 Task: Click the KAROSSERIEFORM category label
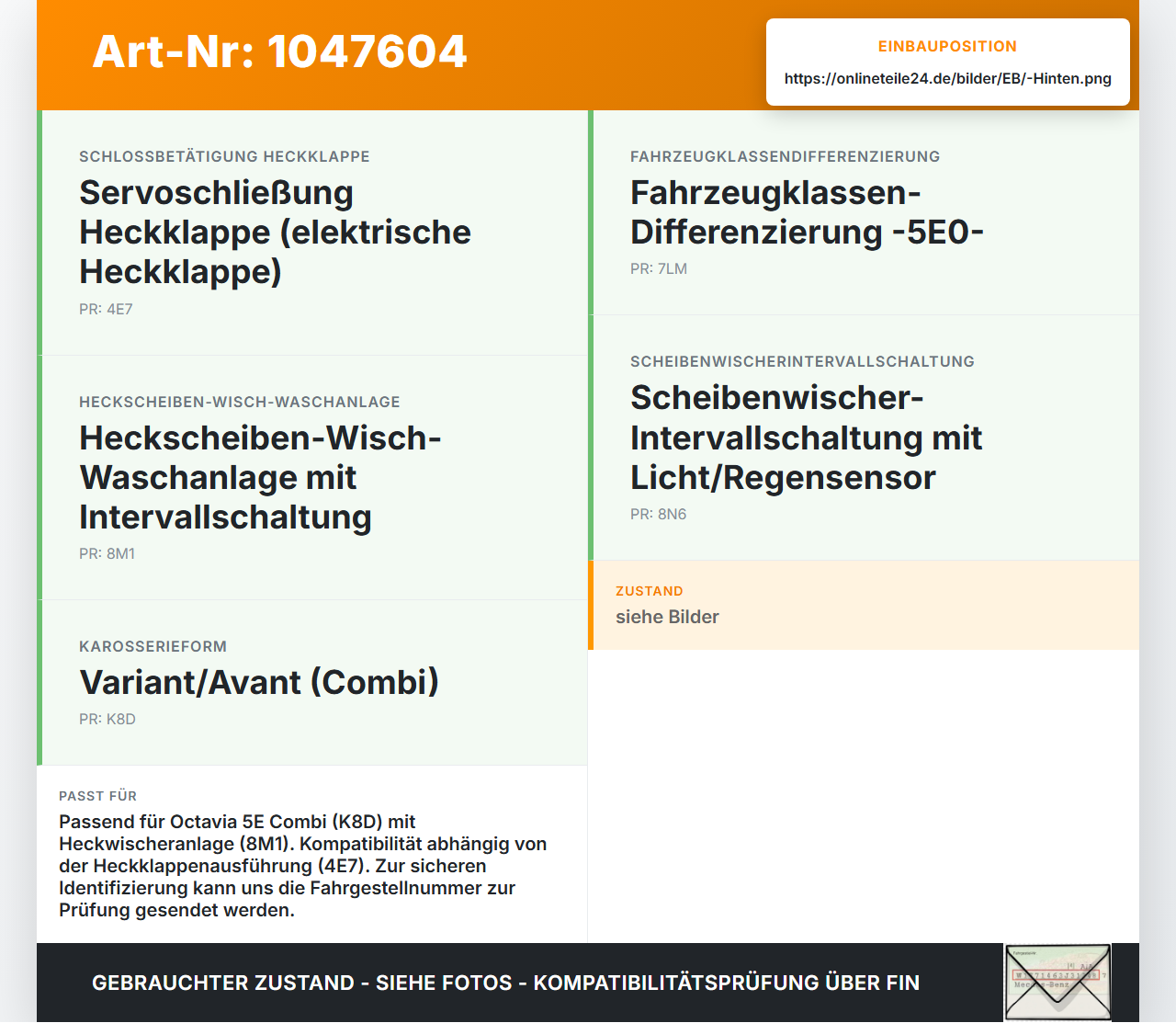click(153, 646)
